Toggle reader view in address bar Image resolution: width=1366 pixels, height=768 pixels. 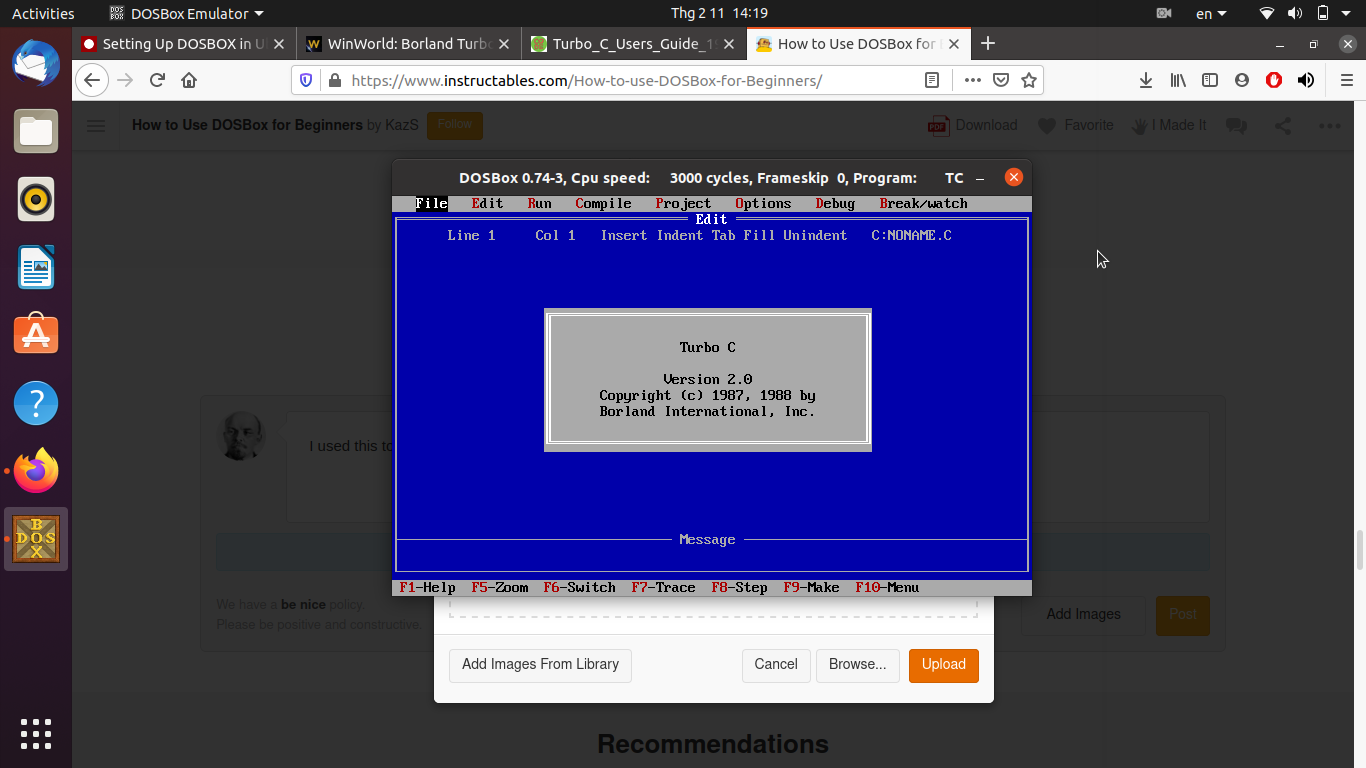(932, 80)
